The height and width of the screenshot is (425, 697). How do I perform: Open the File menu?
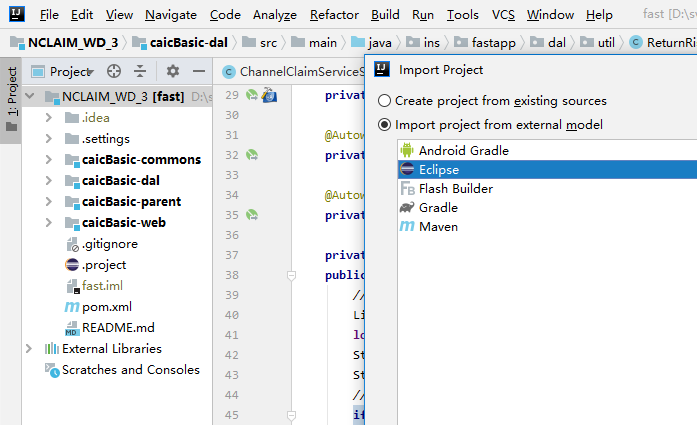tap(49, 15)
